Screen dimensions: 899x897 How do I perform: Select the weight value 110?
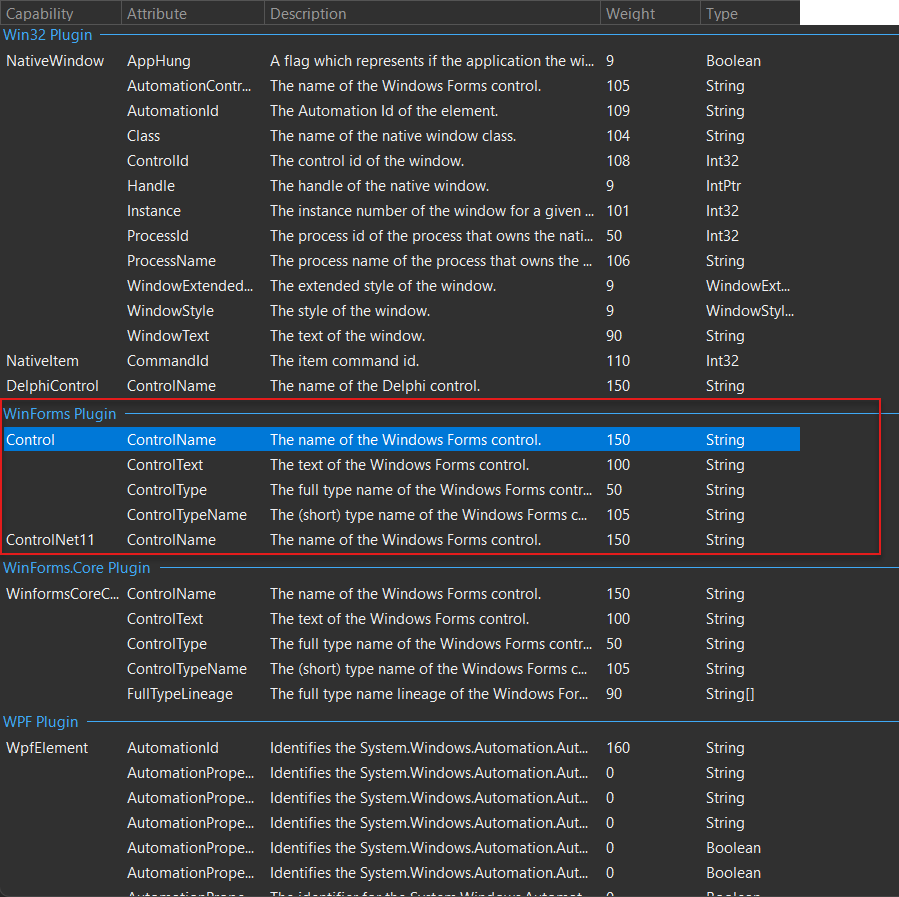coord(618,361)
